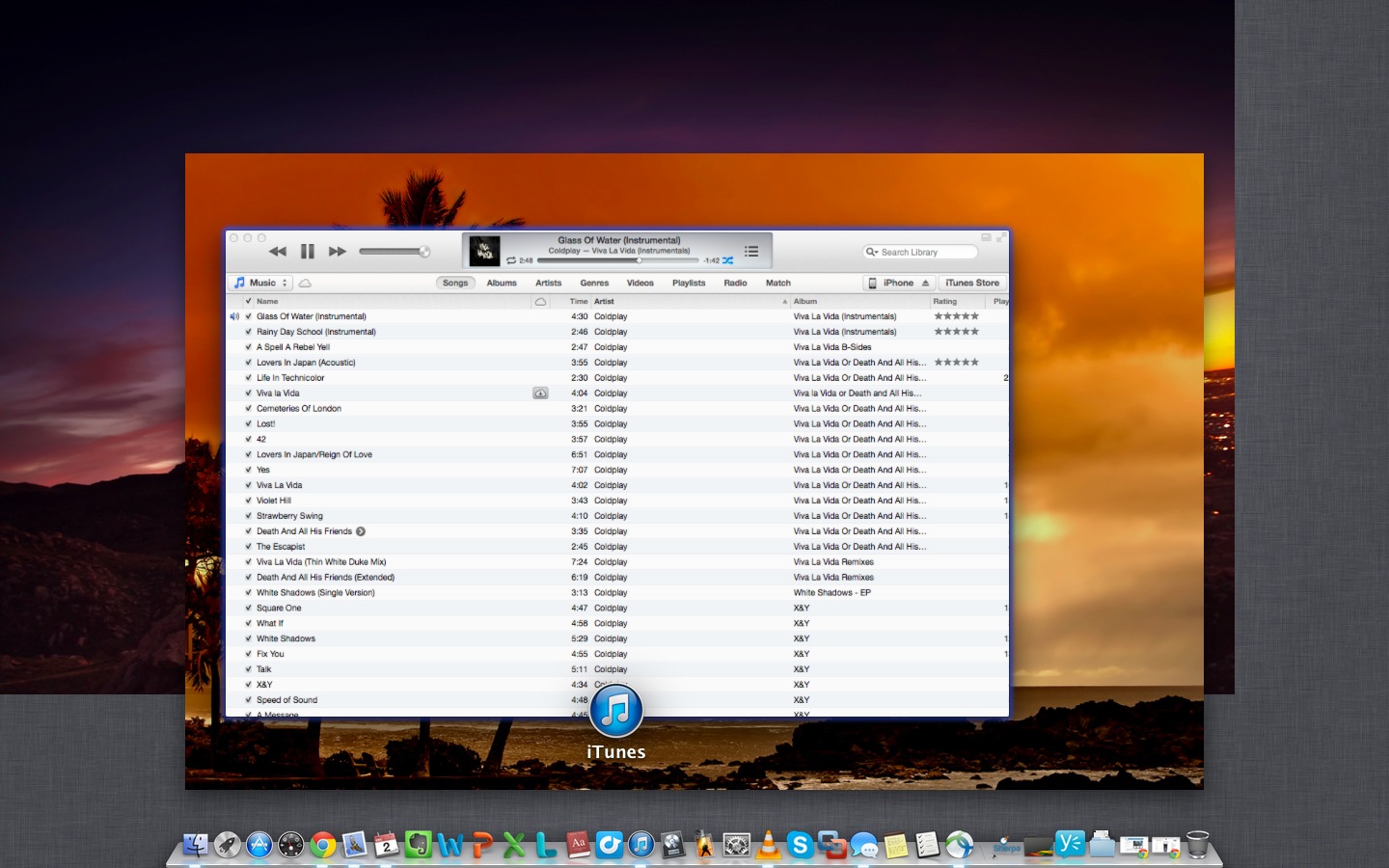Viewport: 1389px width, 868px height.
Task: Launch Google Chrome from the Dock
Action: [323, 846]
